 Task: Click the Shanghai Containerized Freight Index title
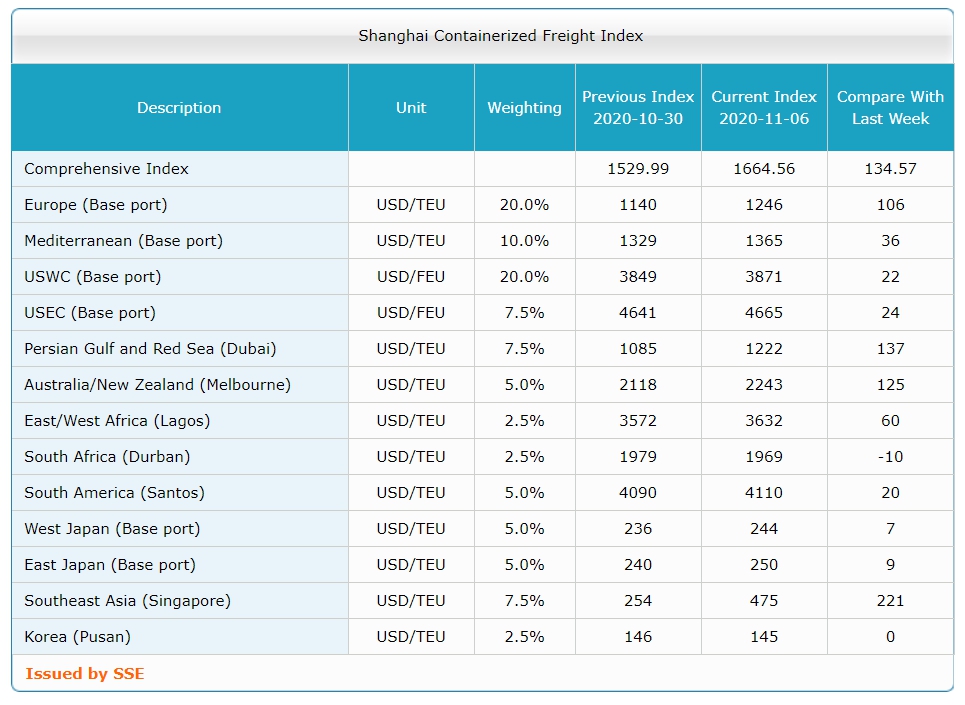coord(501,36)
